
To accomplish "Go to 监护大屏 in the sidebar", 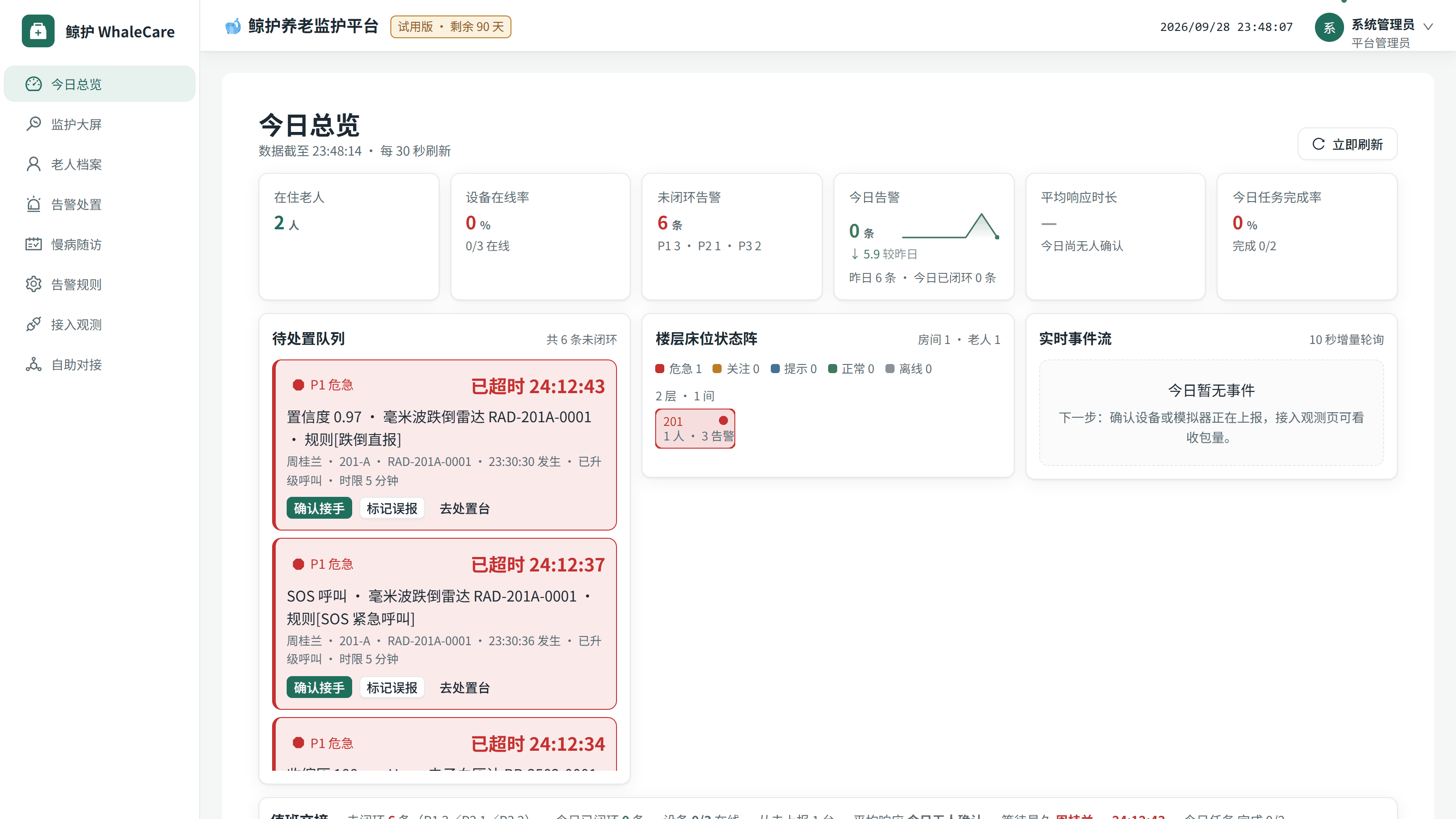I will pos(100,124).
